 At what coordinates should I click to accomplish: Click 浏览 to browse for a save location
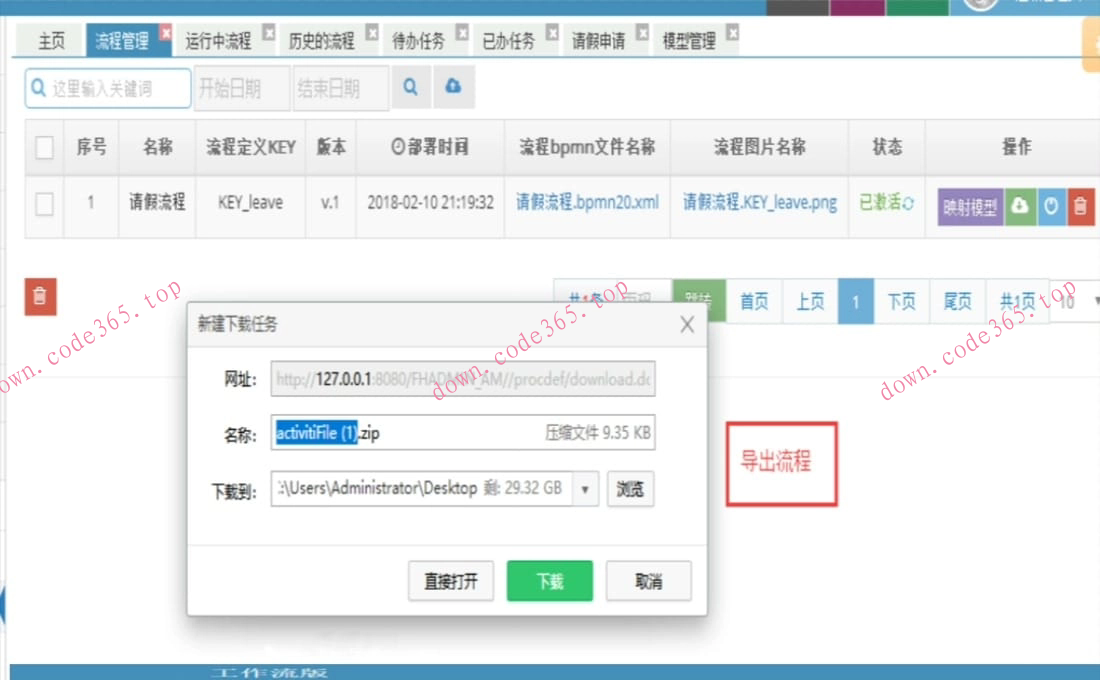pos(630,489)
